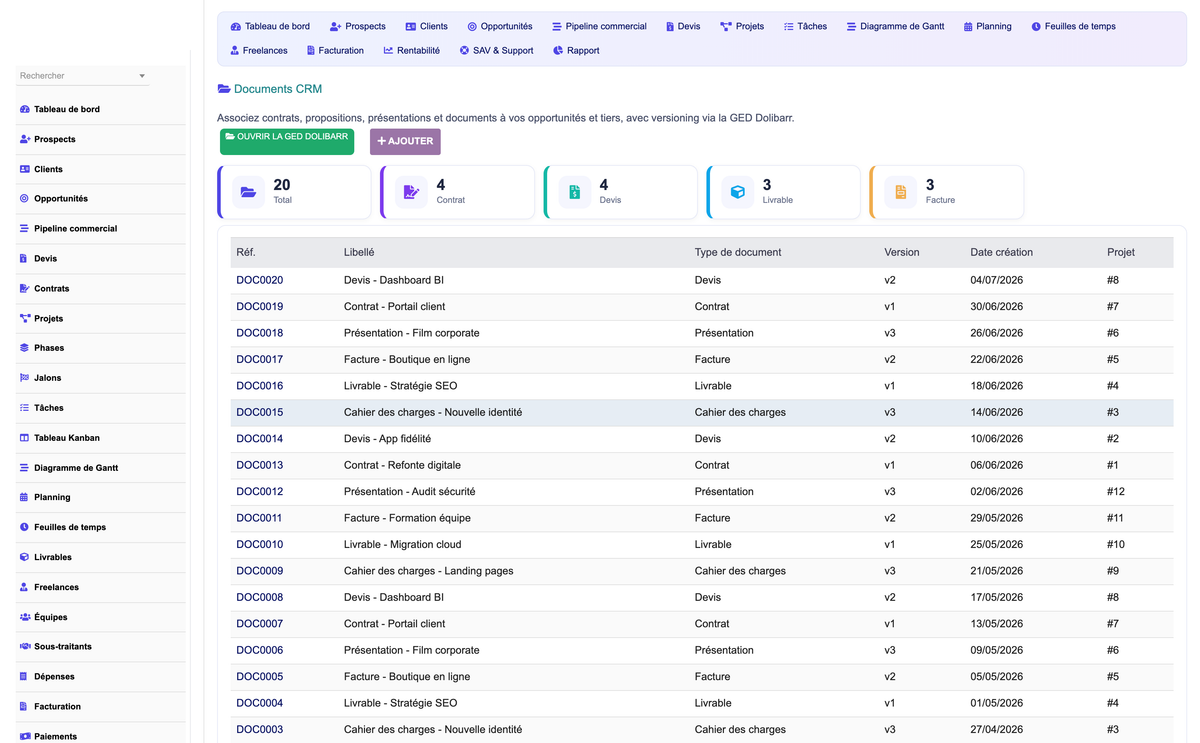
Task: Click the Rapport pie chart icon
Action: coord(558,50)
